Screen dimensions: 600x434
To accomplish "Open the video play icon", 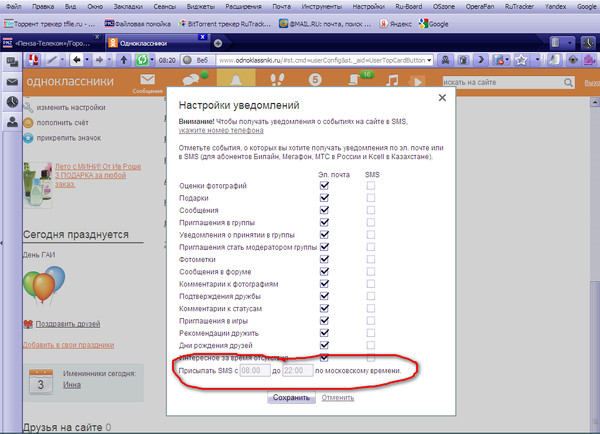I will point(417,82).
